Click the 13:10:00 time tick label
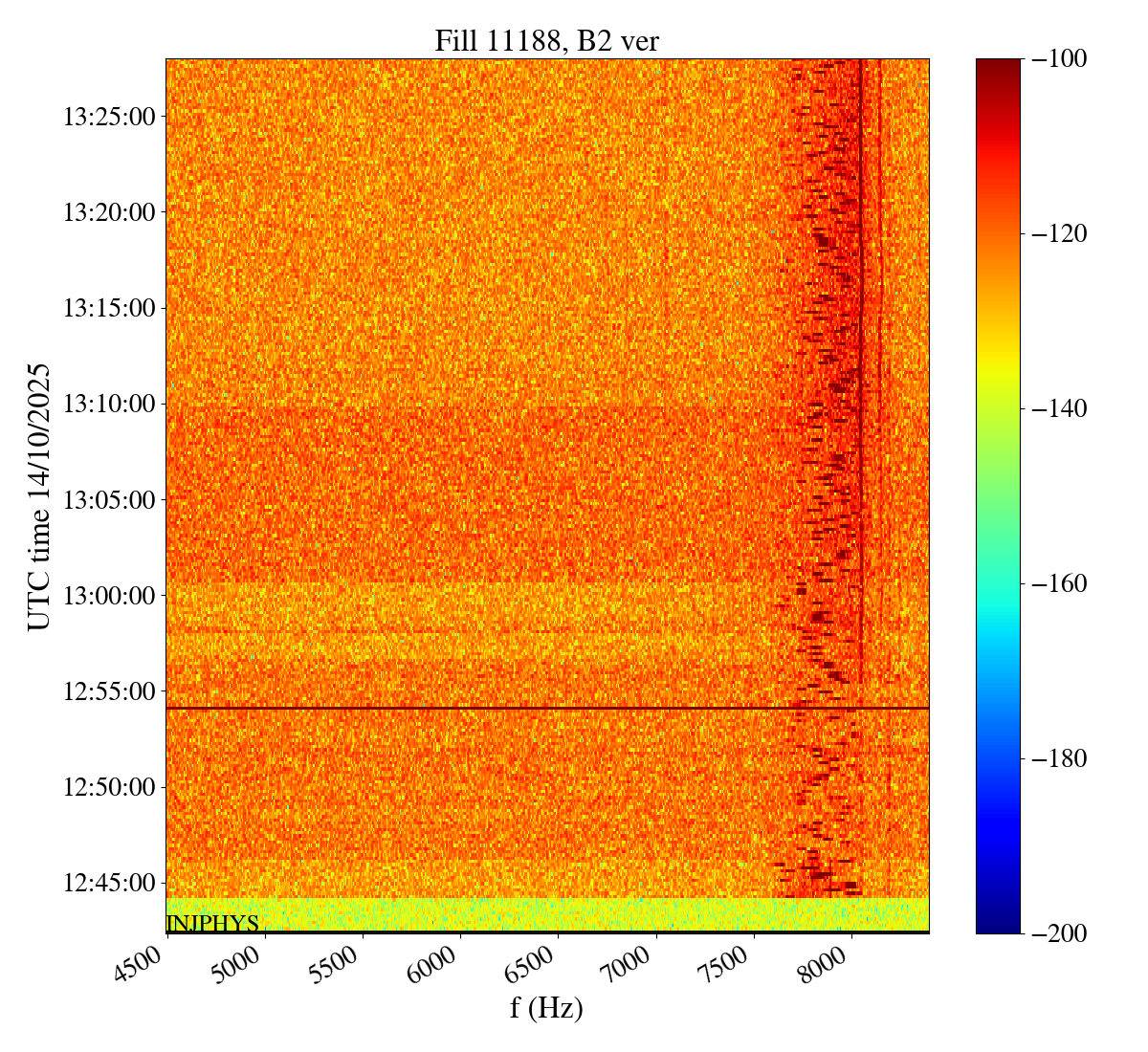Image resolution: width=1148 pixels, height=1052 pixels. coord(109,404)
